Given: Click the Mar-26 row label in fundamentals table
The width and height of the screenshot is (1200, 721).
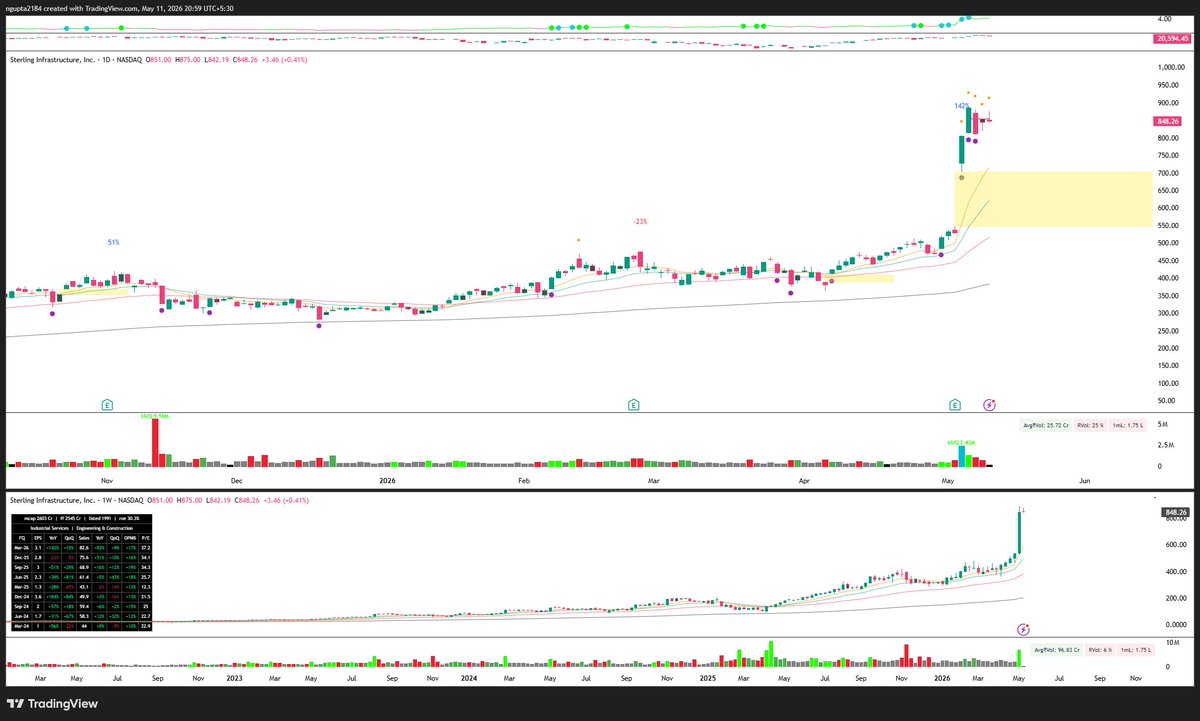Looking at the screenshot, I should 22,548.
